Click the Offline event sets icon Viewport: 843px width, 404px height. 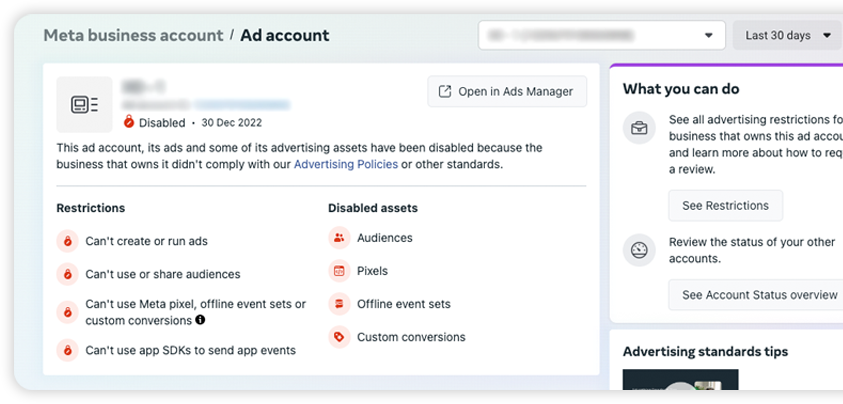[339, 304]
